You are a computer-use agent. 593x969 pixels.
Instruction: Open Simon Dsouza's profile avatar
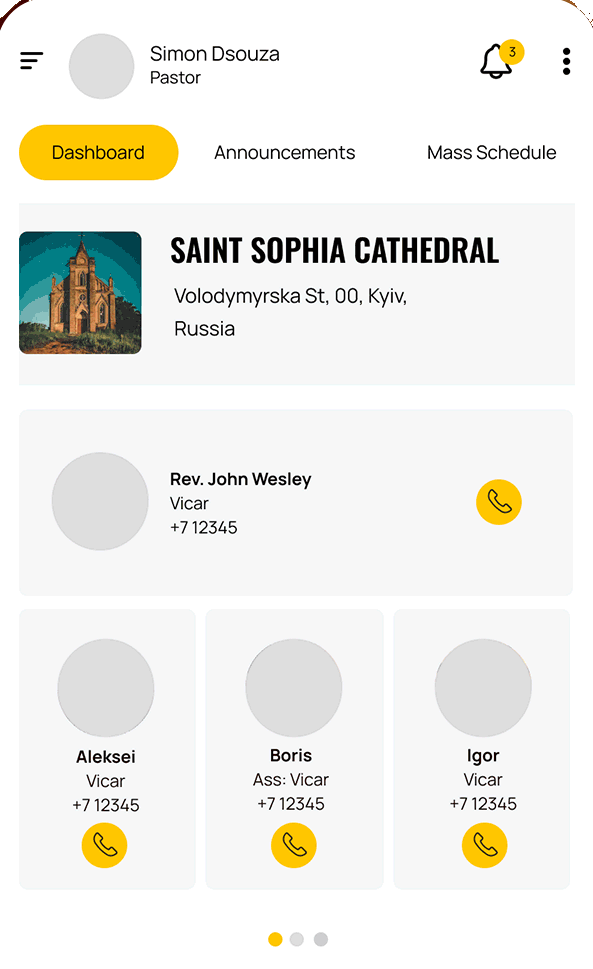101,66
